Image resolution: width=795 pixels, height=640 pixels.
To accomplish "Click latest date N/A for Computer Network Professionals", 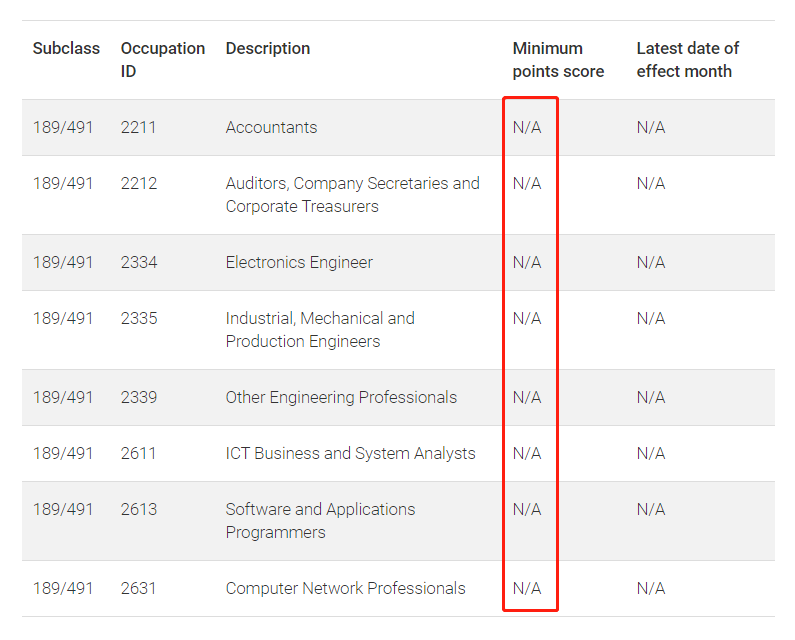I will pyautogui.click(x=651, y=588).
